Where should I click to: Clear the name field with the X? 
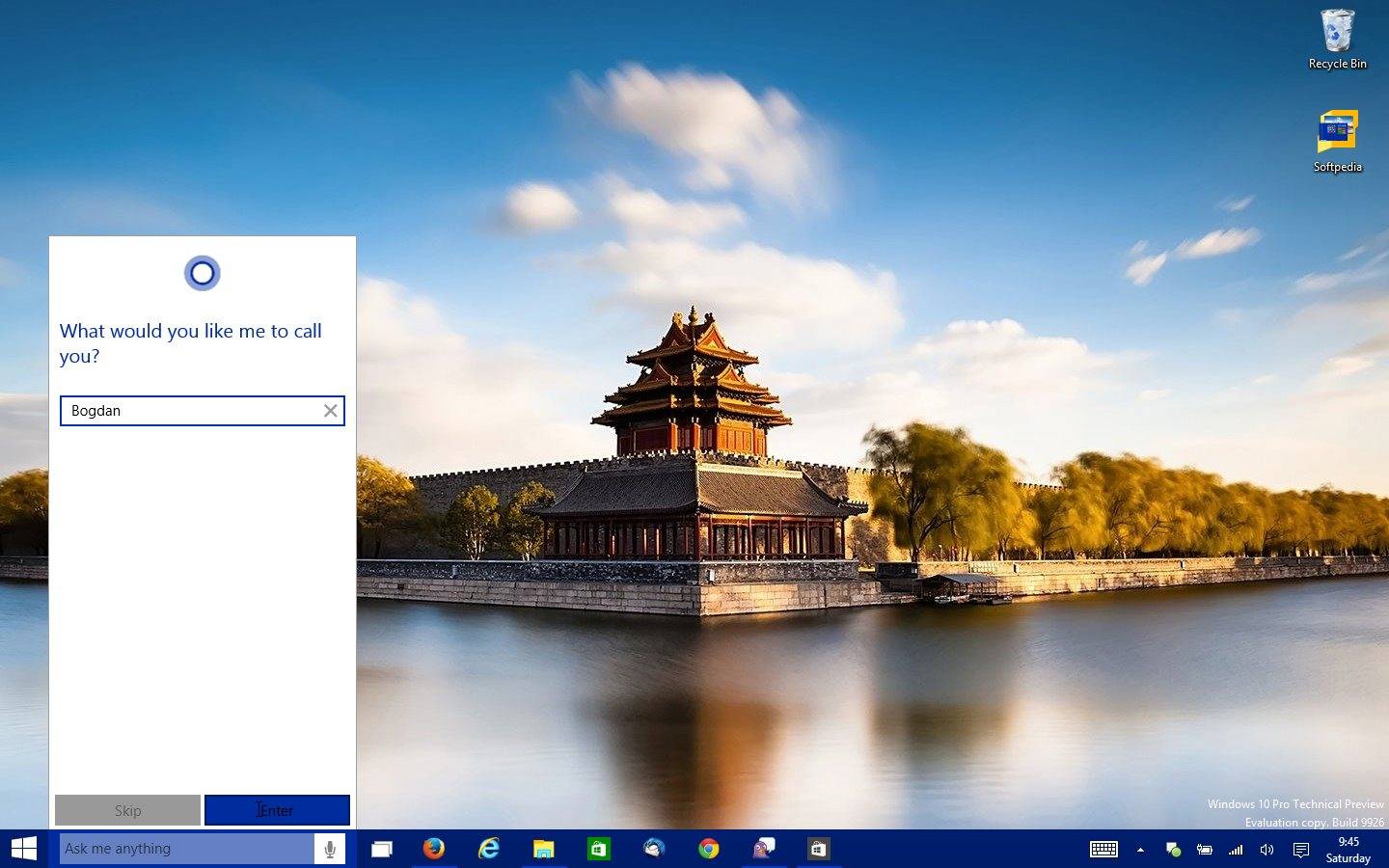(x=330, y=411)
